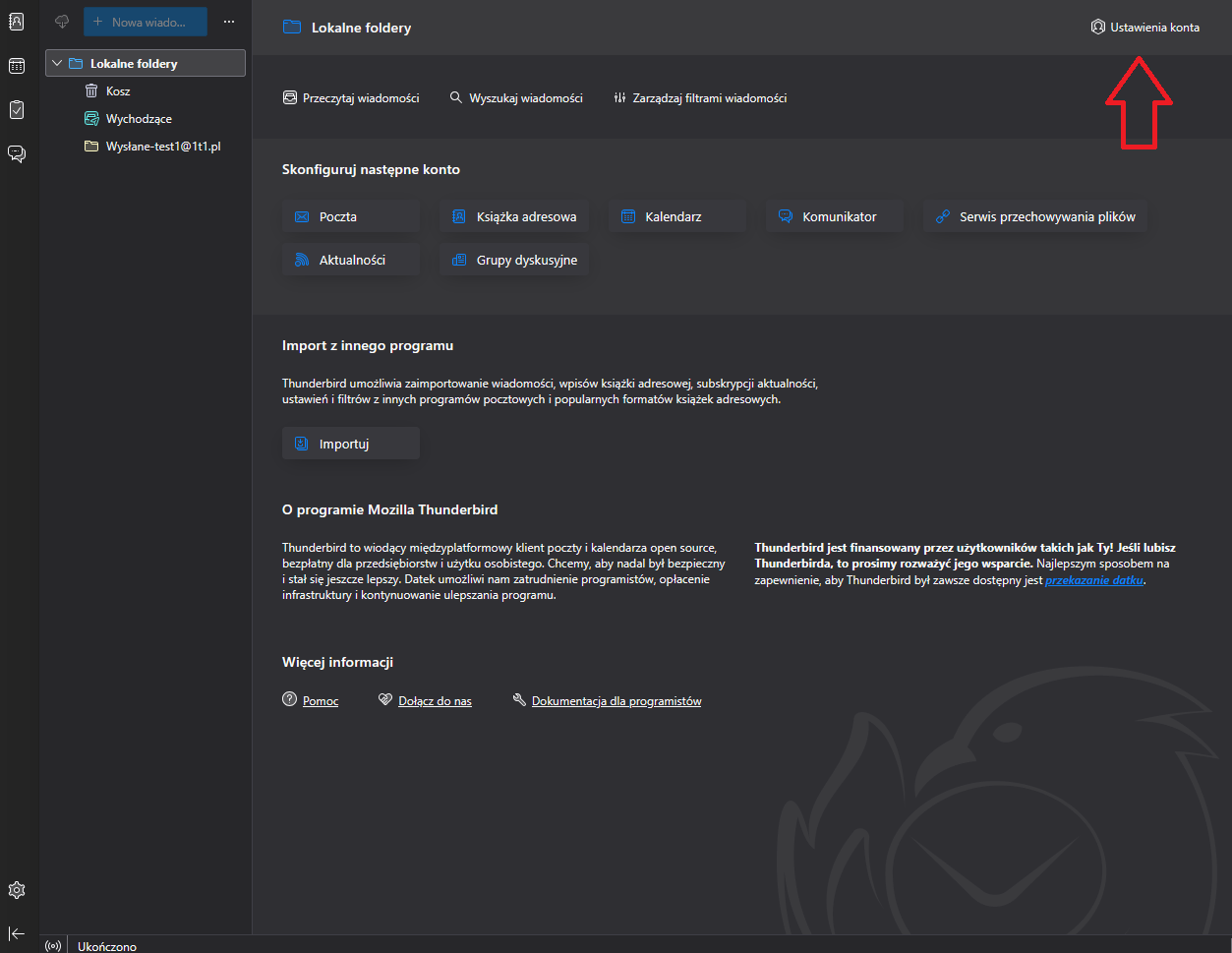Screen dimensions: 1232x953
Task: Click the Nowa wiadomość button
Action: click(146, 22)
